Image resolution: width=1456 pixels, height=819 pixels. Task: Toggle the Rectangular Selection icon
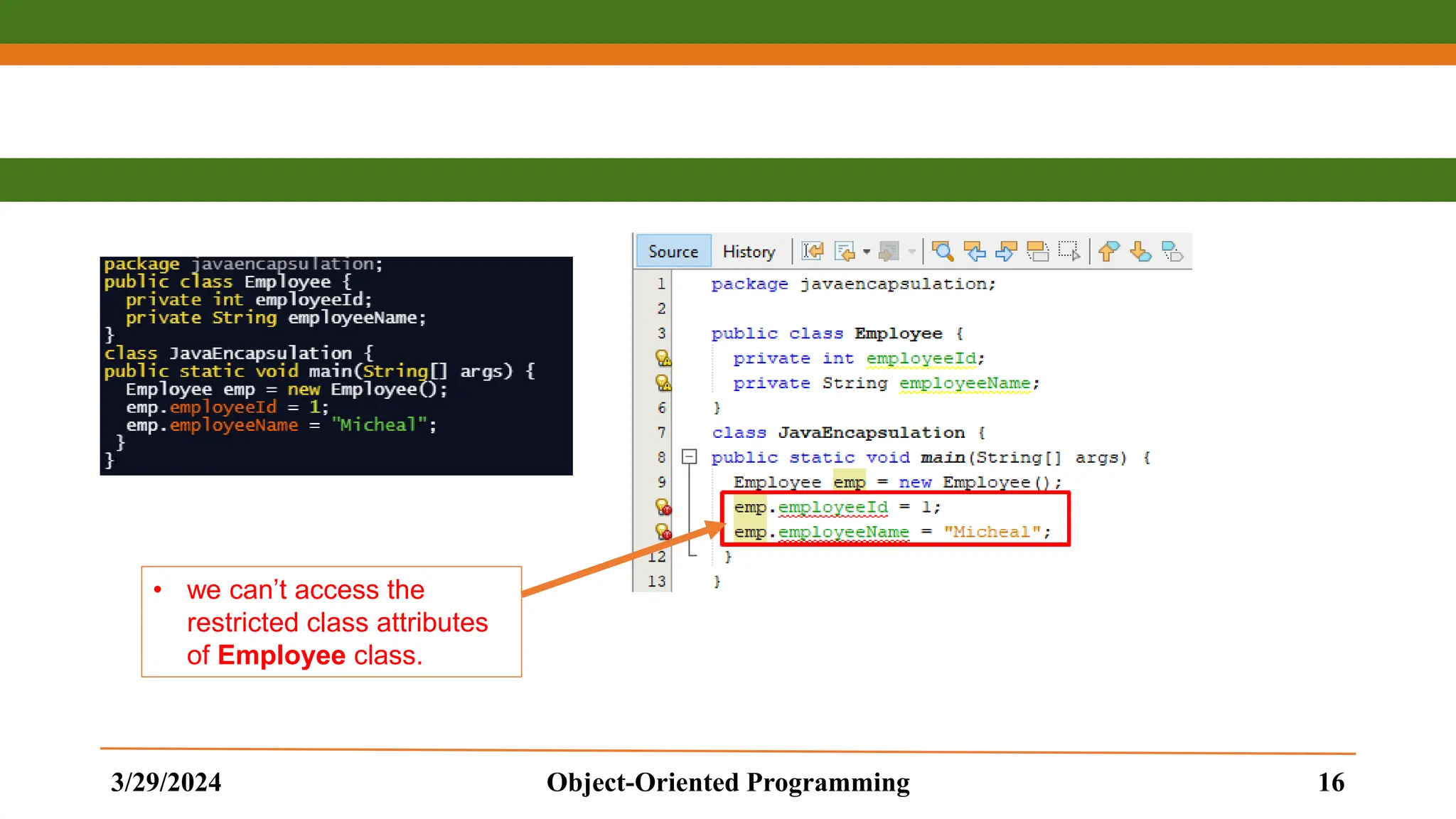[1069, 251]
